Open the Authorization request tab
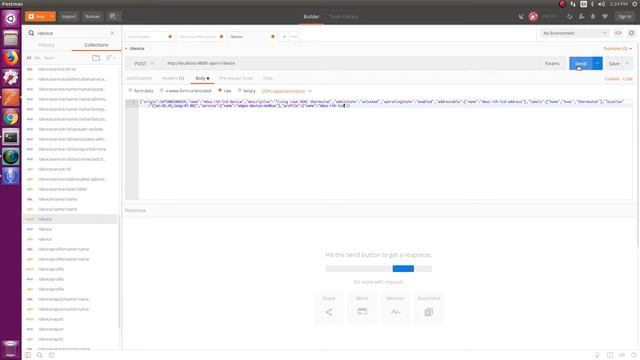 point(139,78)
